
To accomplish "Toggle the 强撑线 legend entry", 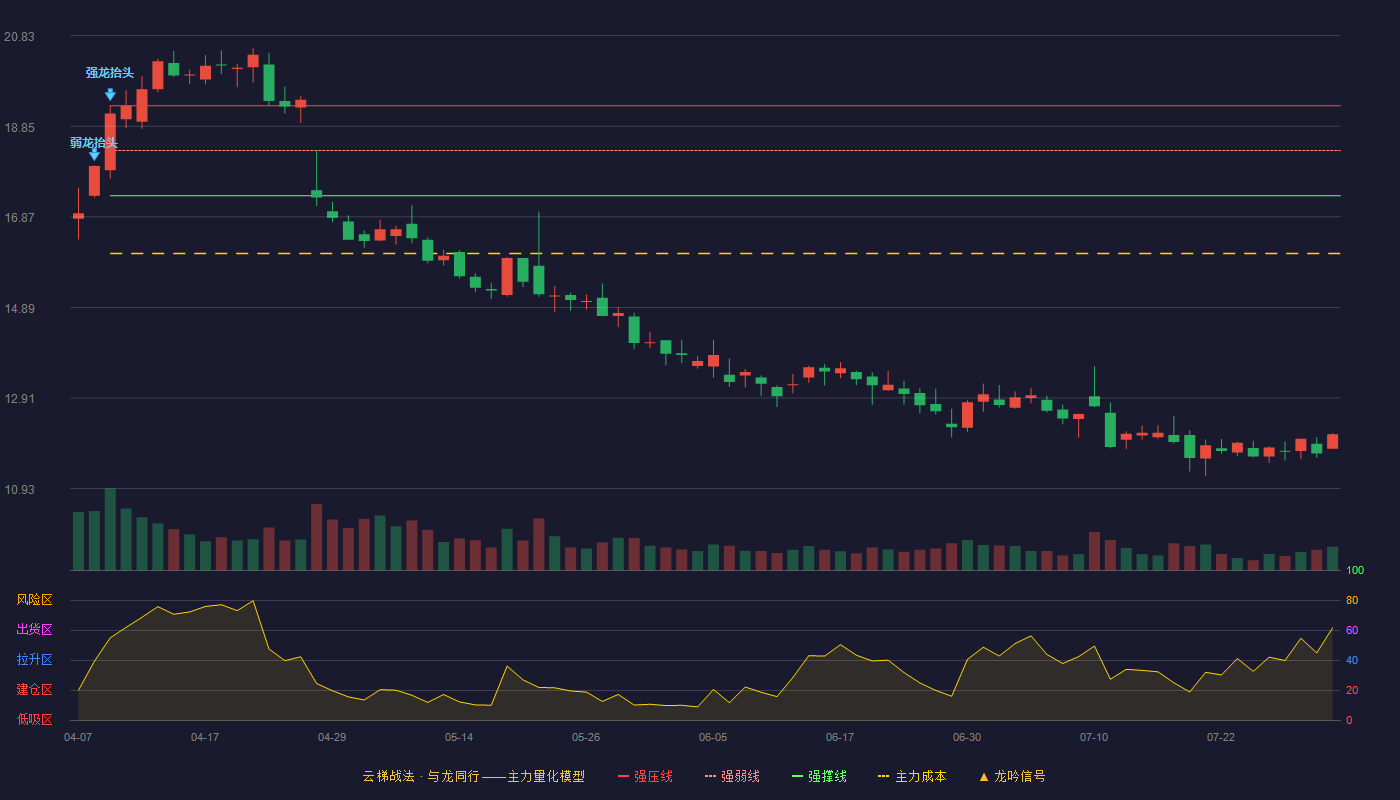I will pyautogui.click(x=819, y=776).
